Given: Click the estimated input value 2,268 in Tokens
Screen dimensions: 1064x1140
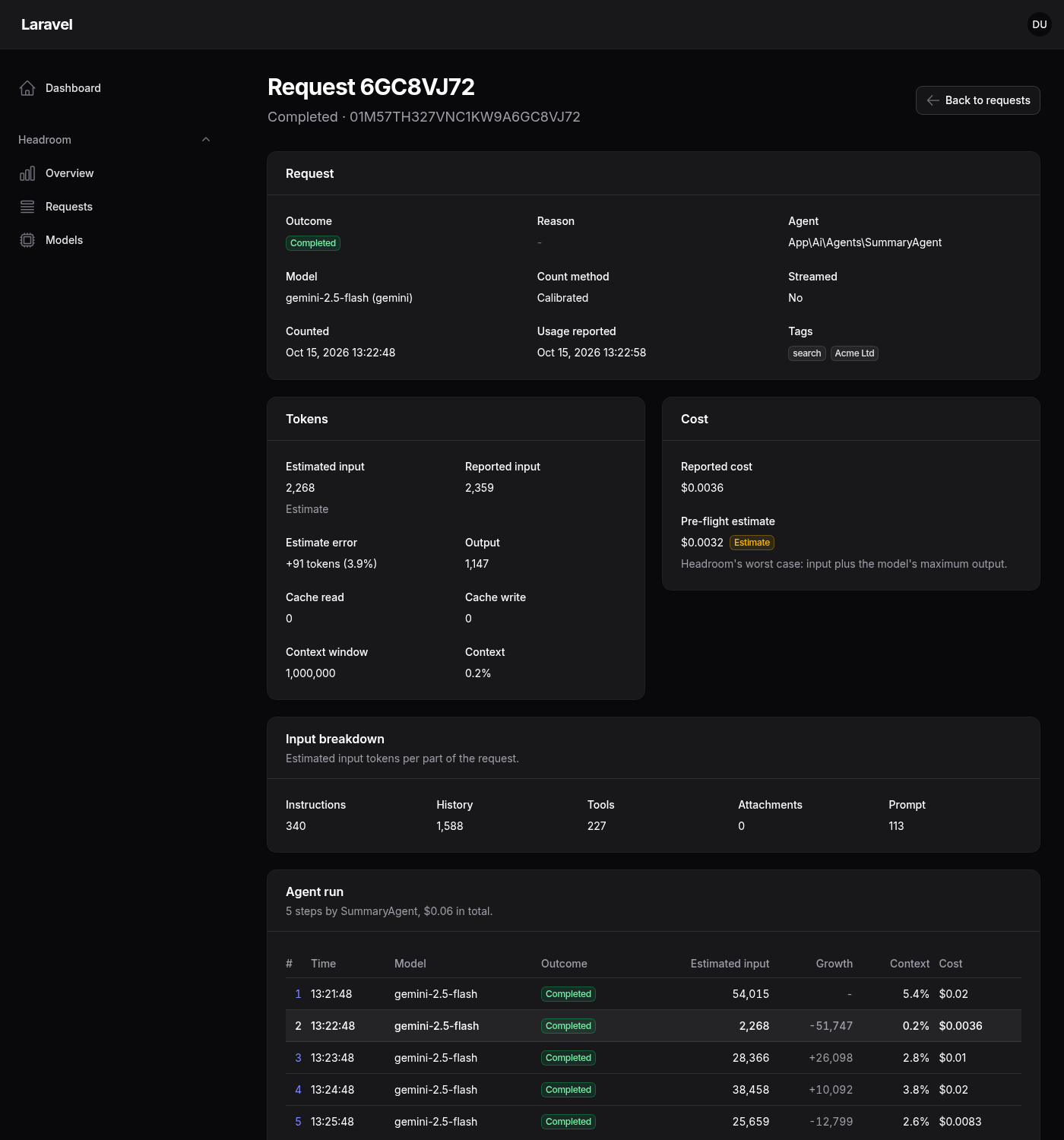Looking at the screenshot, I should [x=300, y=488].
